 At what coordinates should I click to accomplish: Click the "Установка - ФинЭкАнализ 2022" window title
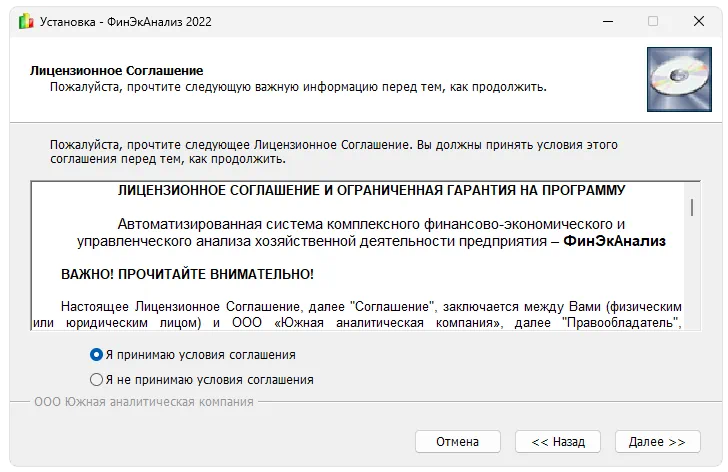point(125,22)
